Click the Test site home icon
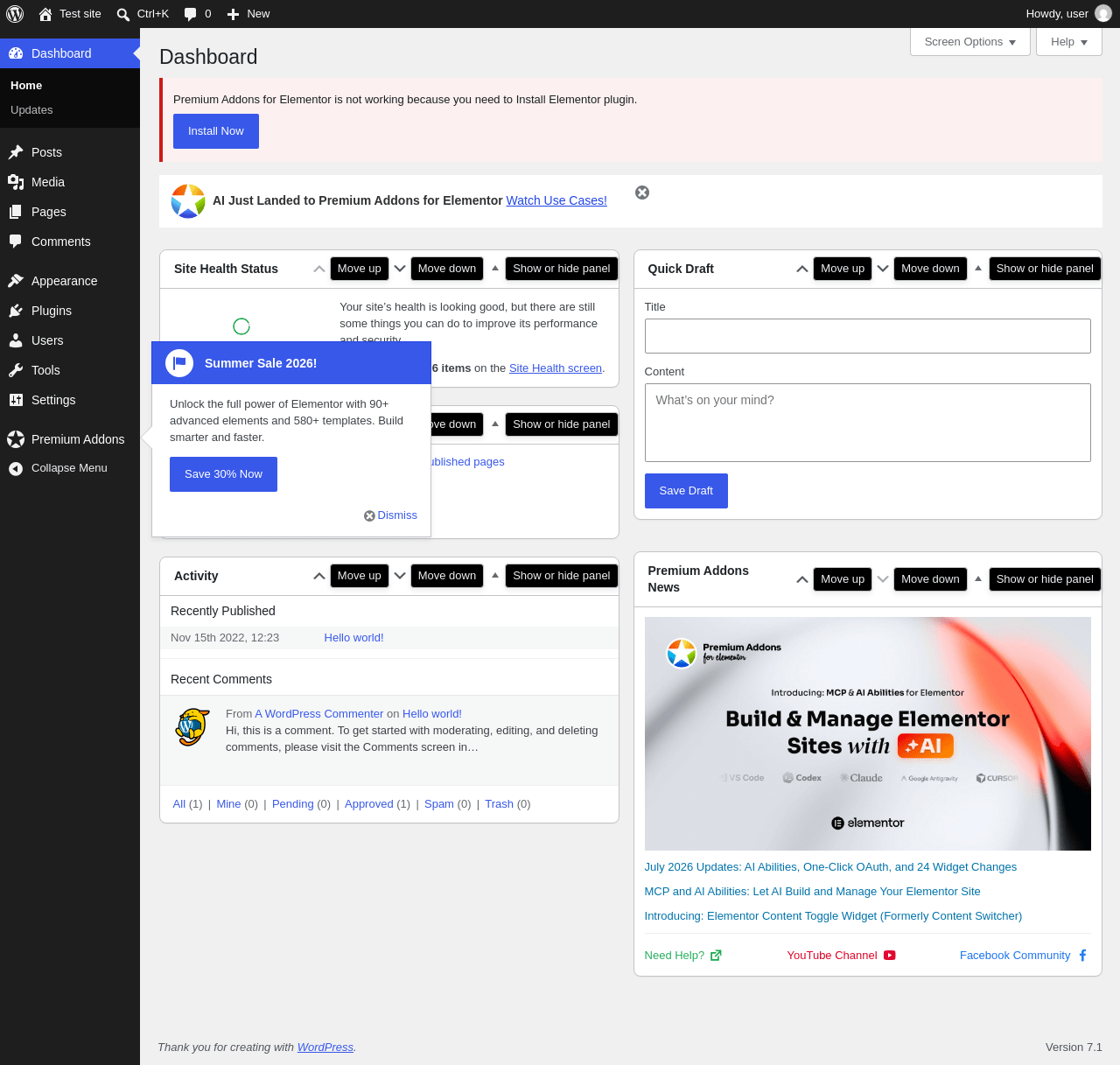Viewport: 1120px width, 1065px height. (45, 14)
